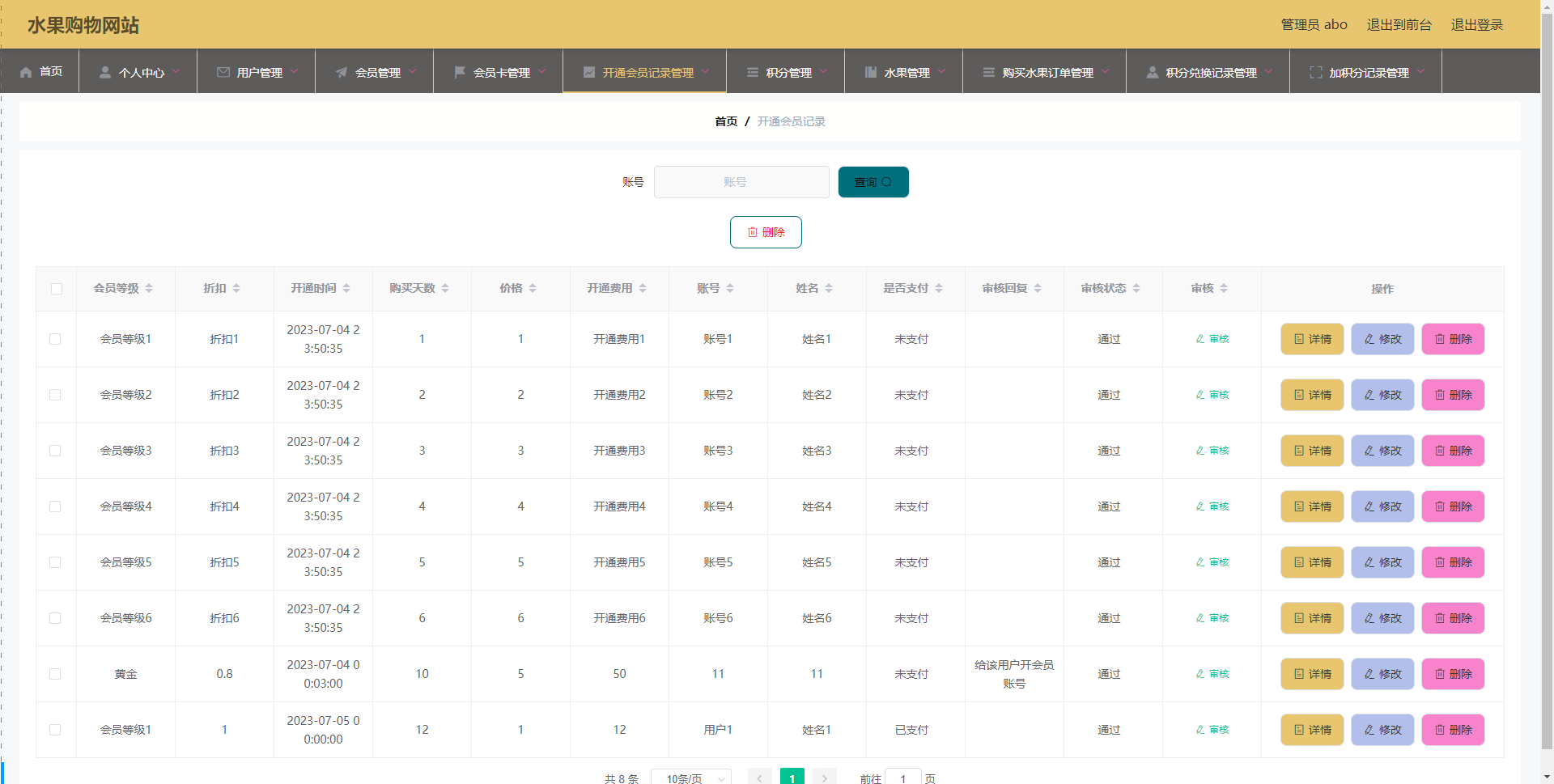Screen dimensions: 1554x784
Task: Click the list icon for 购买水果订单管理
Action: click(989, 72)
